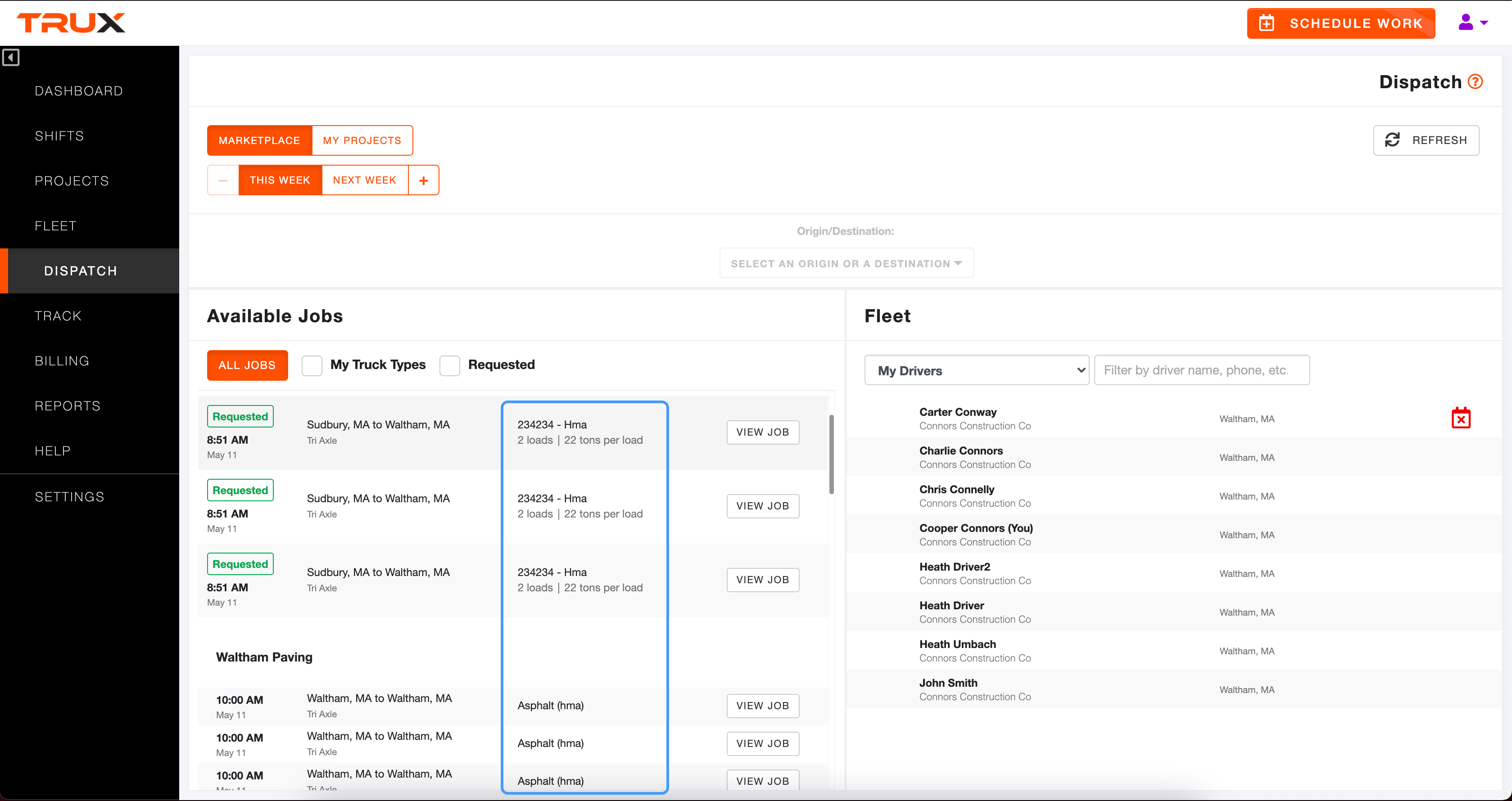This screenshot has height=801, width=1512.
Task: Click the Schedule Work button
Action: 1341,23
